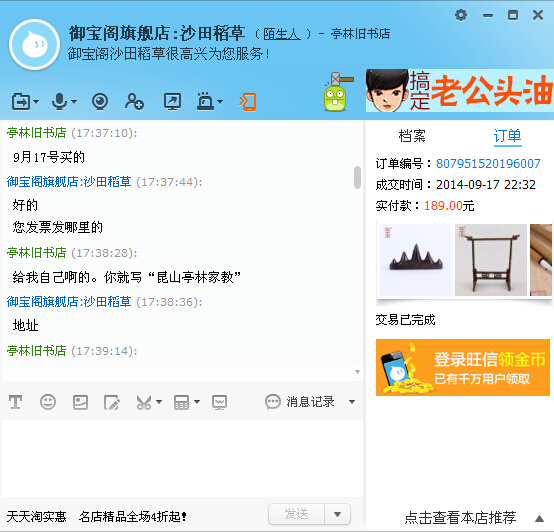Expand the 消息记录 dropdown arrow
This screenshot has width=554, height=532.
(x=352, y=402)
